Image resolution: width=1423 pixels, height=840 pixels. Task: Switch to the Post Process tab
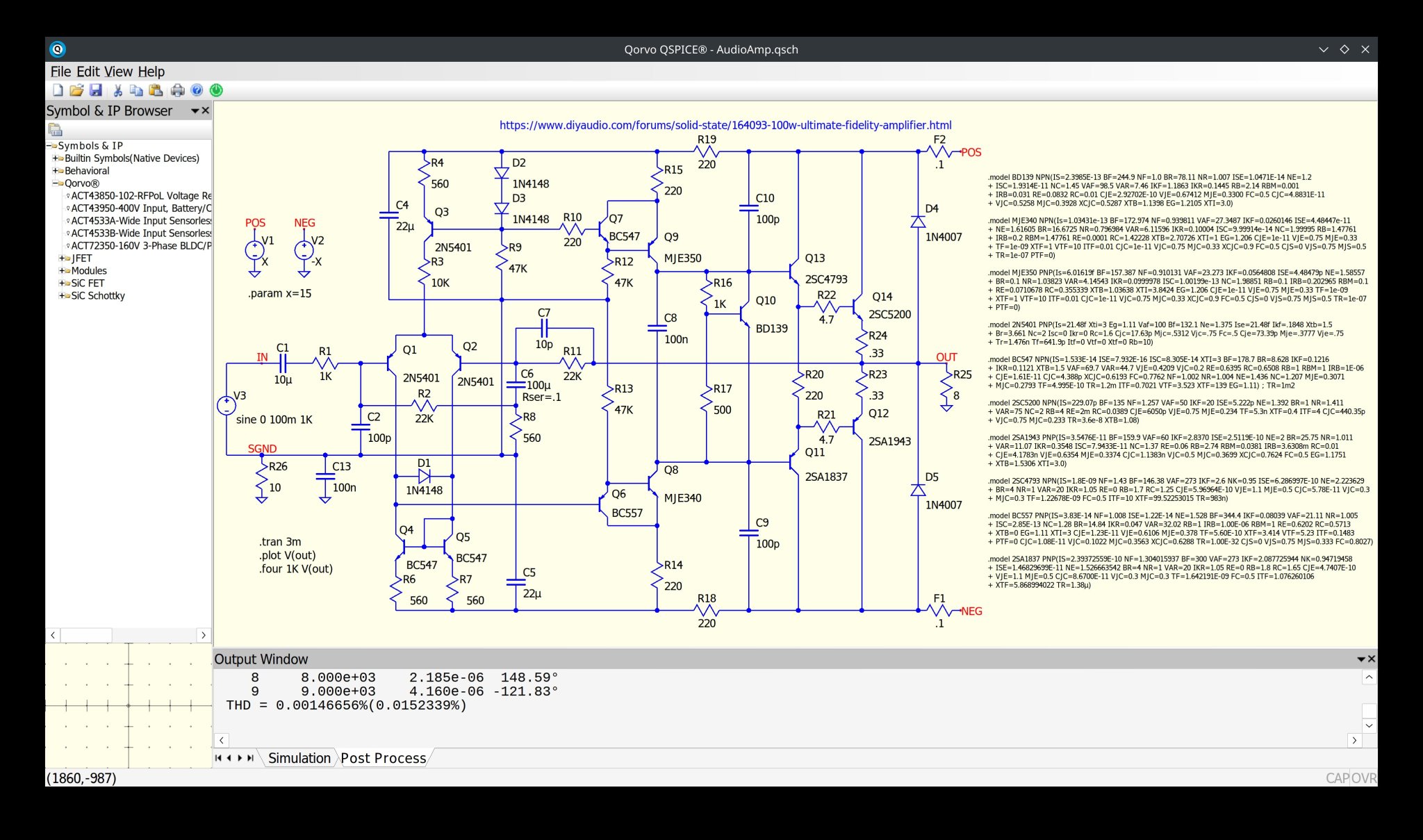[x=384, y=758]
